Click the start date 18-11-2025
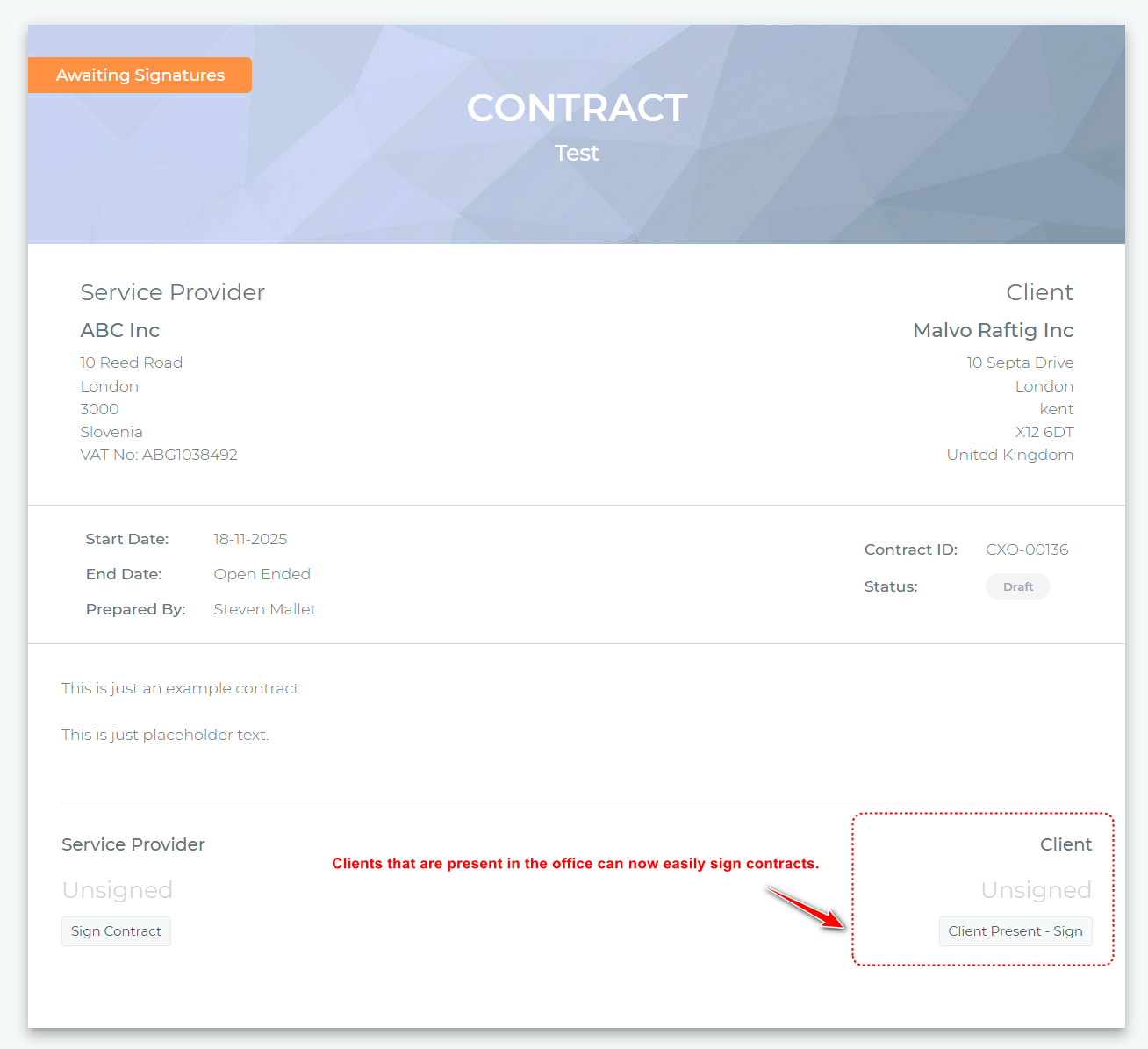The width and height of the screenshot is (1148, 1049). 250,538
